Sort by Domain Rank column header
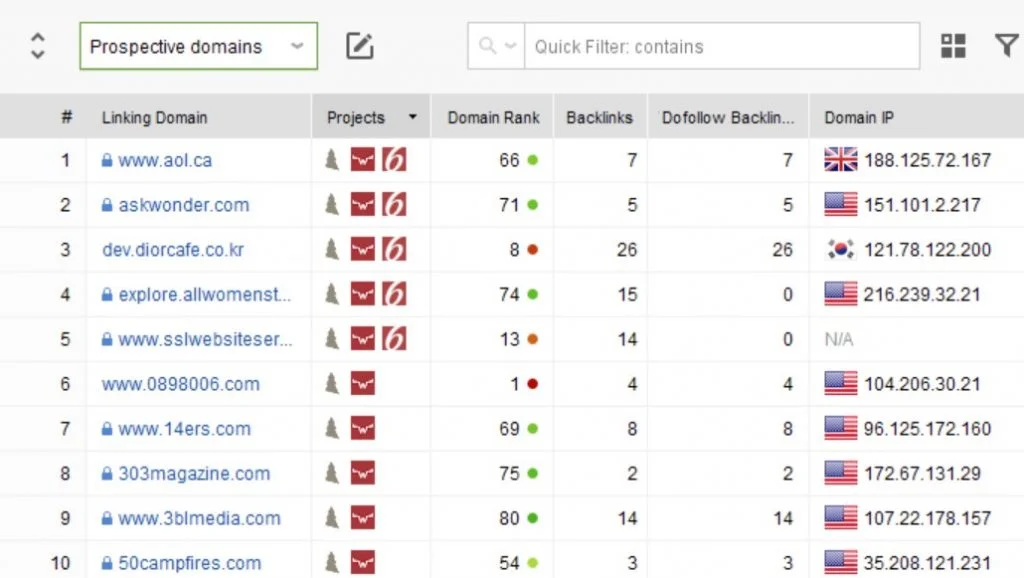This screenshot has width=1024, height=578. pos(492,117)
